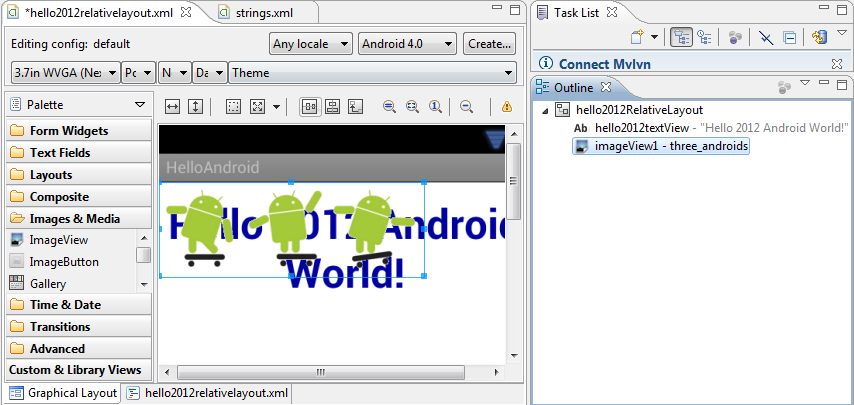Toggle the categorized view in Task List
Screen dimensions: 854x405
coord(681,37)
